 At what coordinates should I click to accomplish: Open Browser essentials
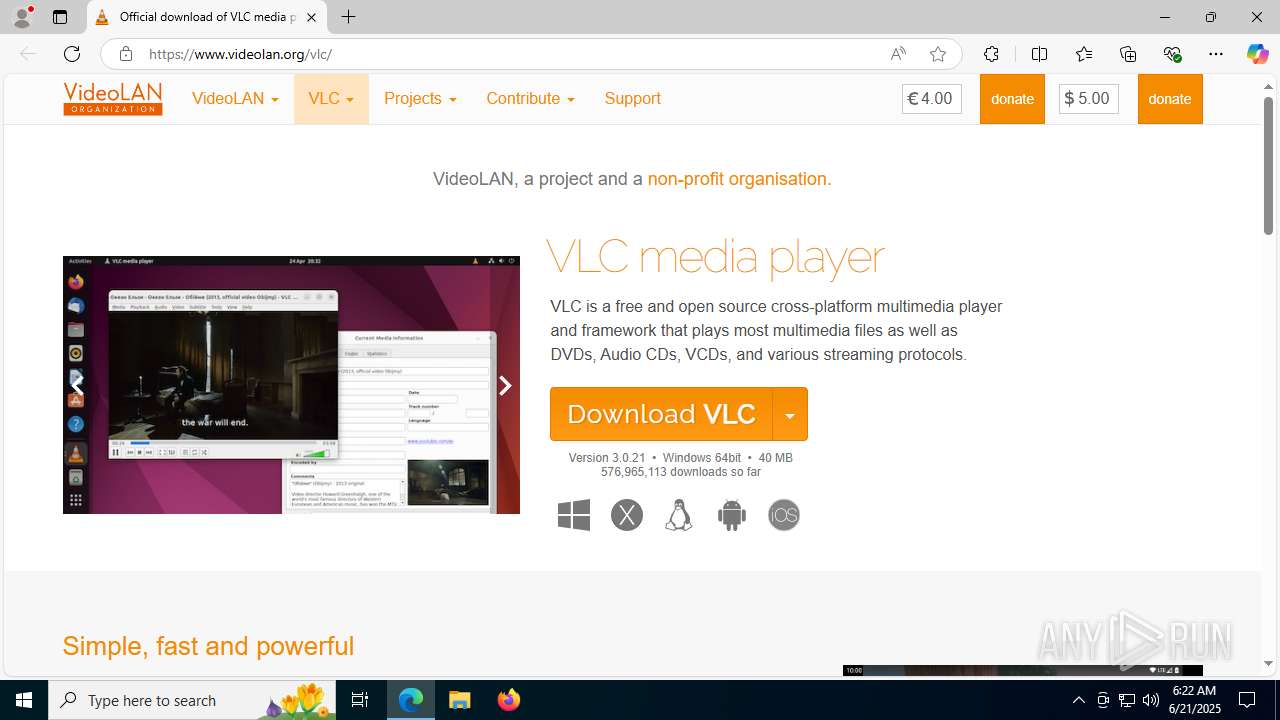pos(1172,54)
